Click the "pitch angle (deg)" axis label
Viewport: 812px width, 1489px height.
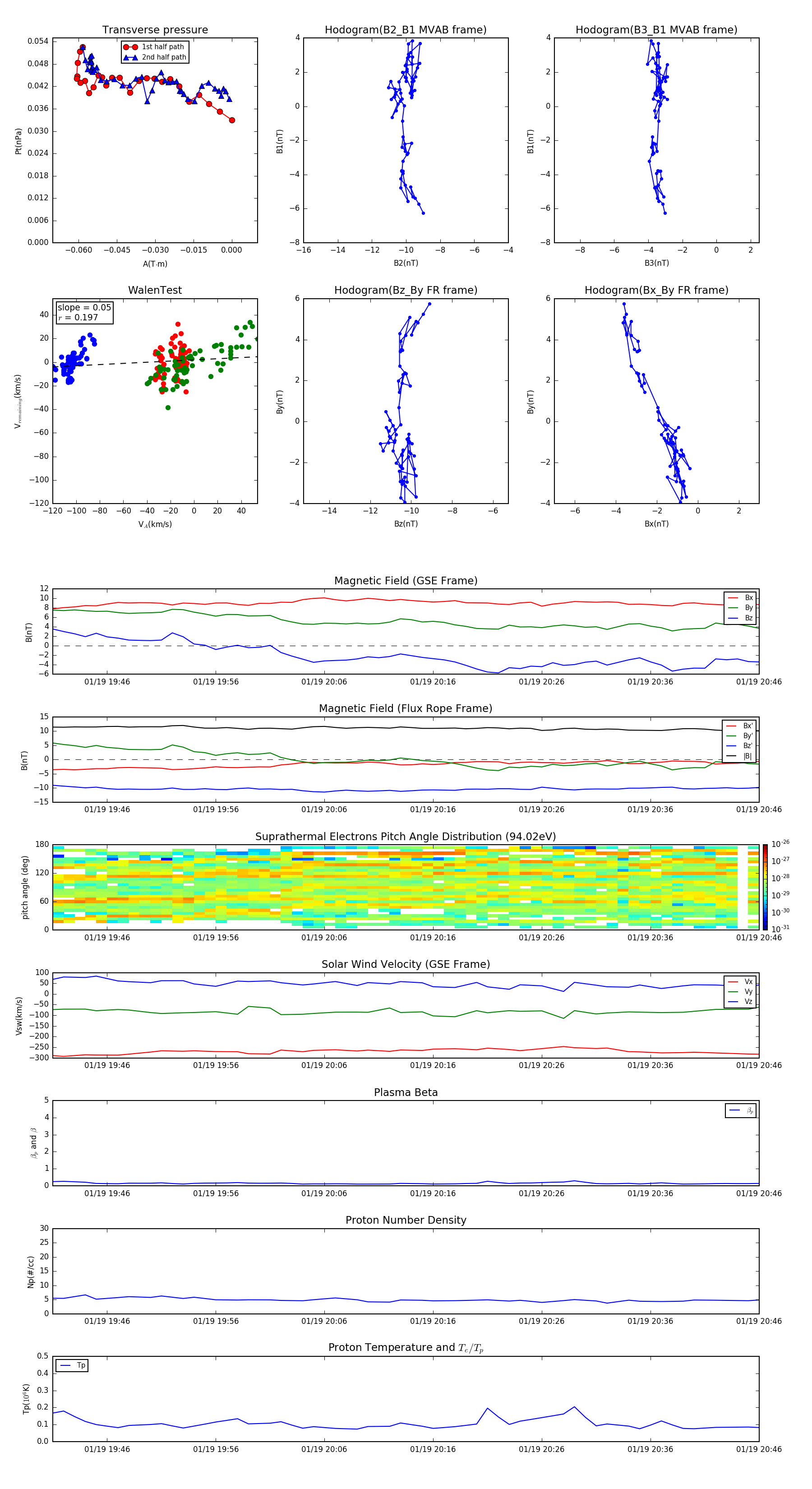[25, 887]
